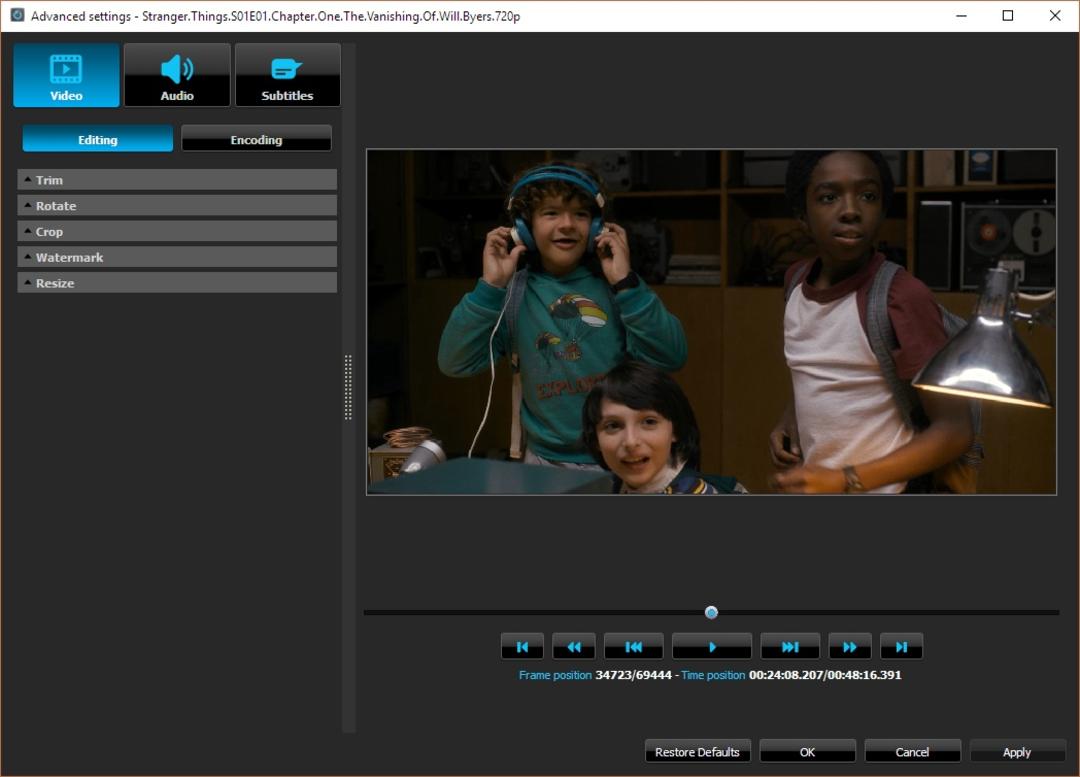Skip to next keyframe button
This screenshot has height=777, width=1080.
790,647
